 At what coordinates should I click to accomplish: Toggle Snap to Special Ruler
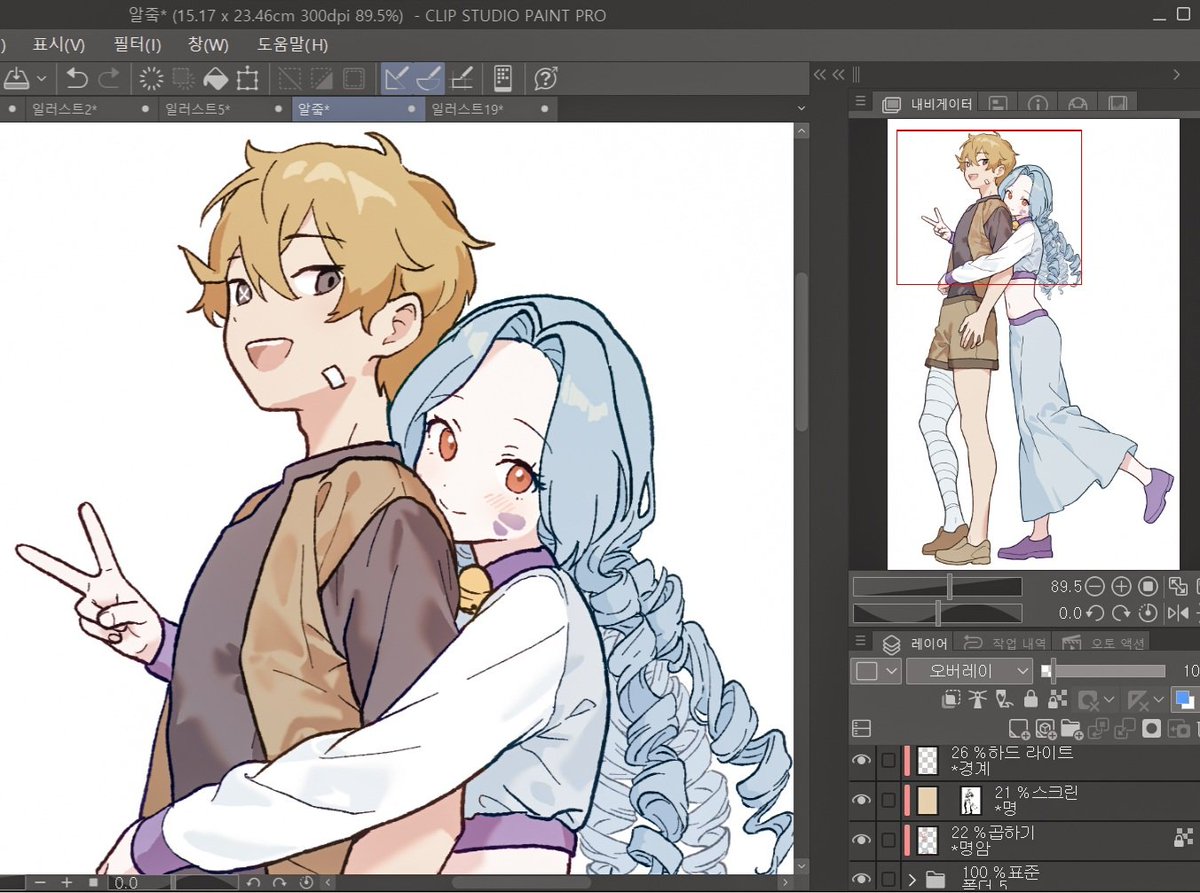coord(429,78)
